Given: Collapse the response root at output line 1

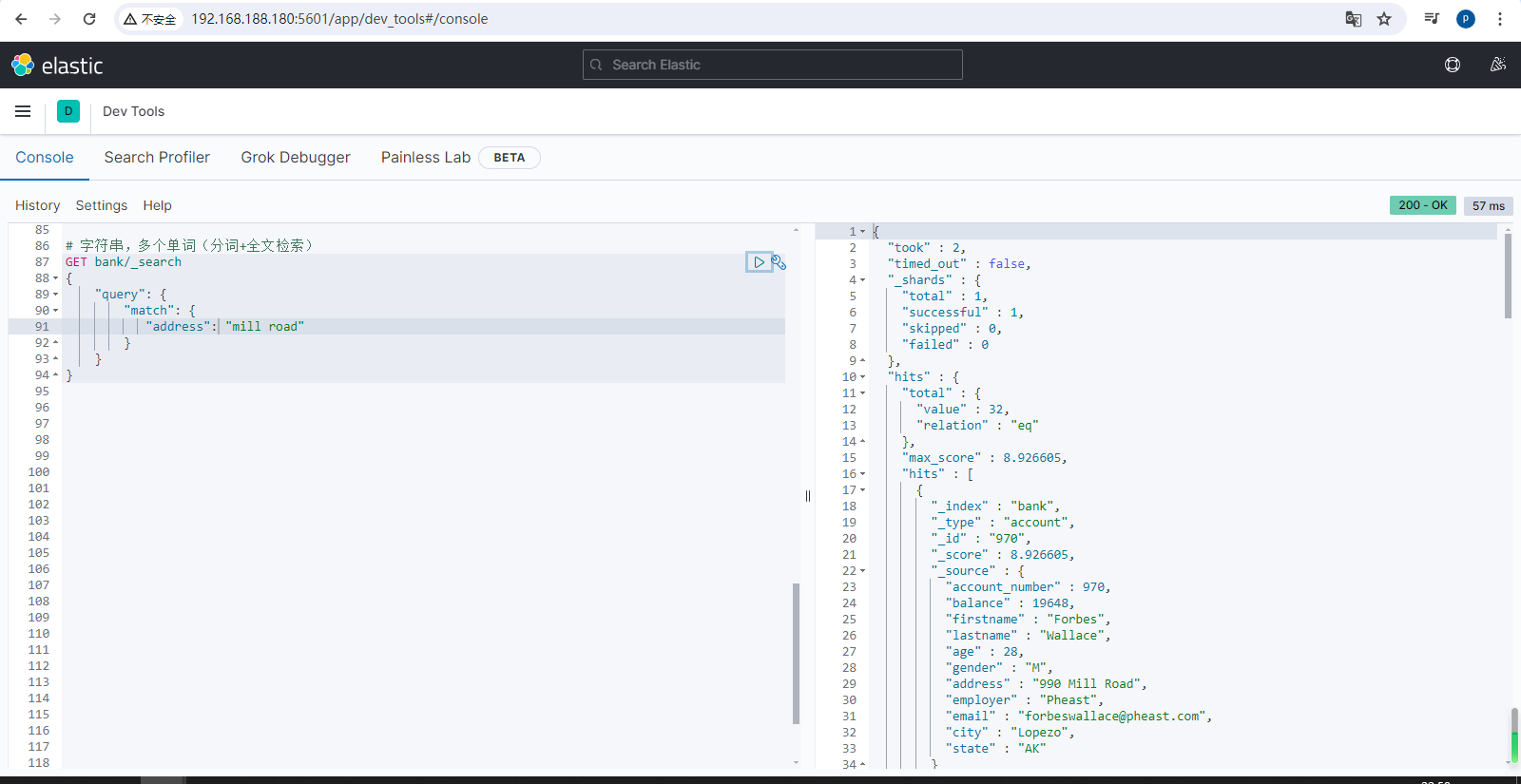Looking at the screenshot, I should click(863, 232).
